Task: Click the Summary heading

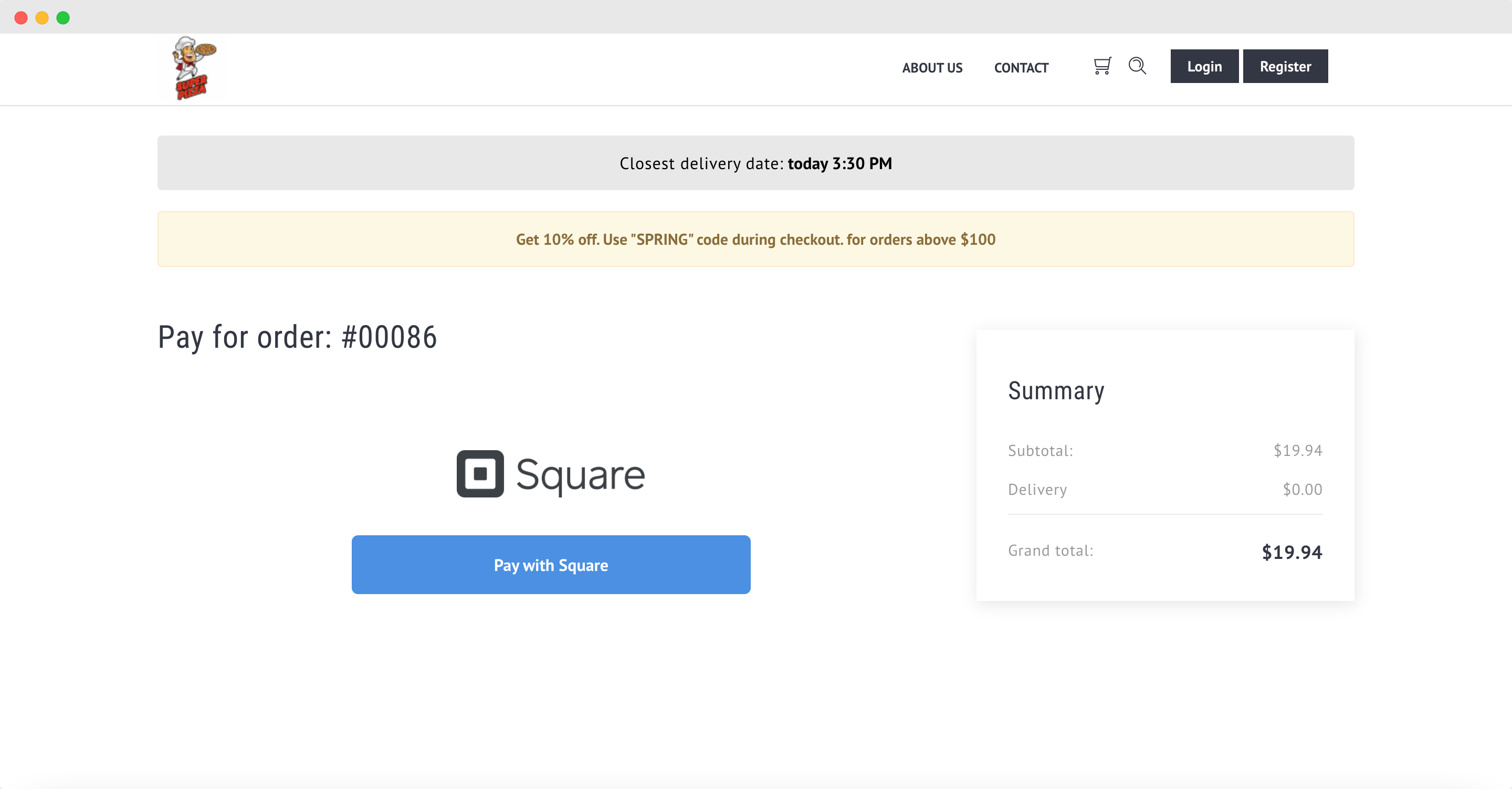Action: pyautogui.click(x=1056, y=391)
